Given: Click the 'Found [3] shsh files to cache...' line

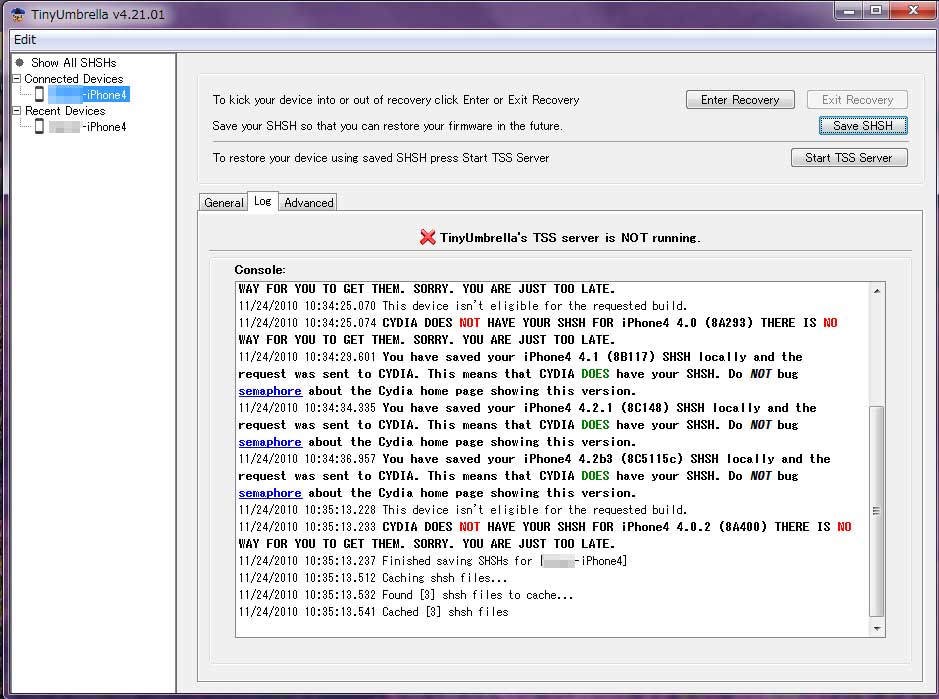Looking at the screenshot, I should tap(406, 595).
